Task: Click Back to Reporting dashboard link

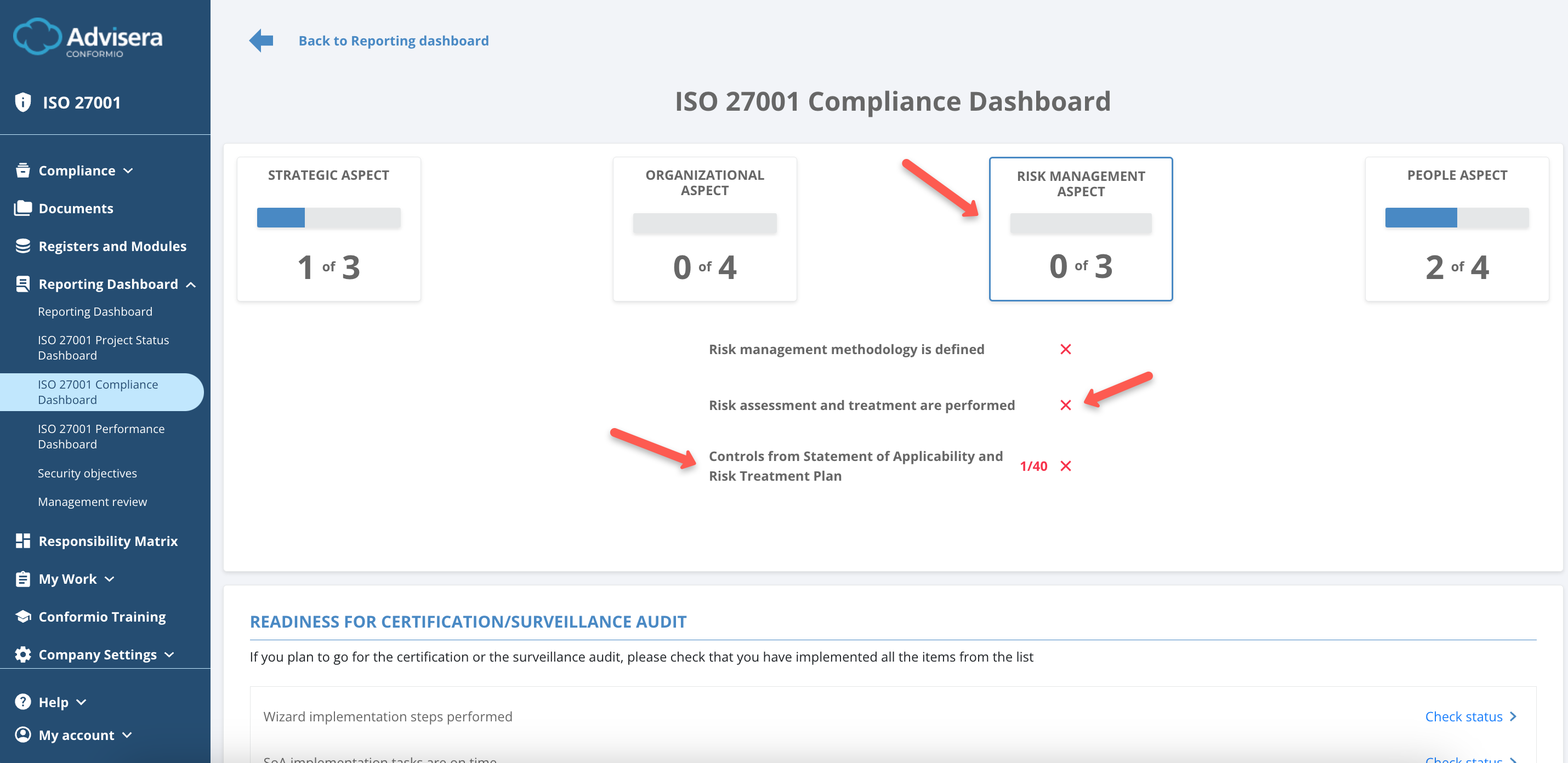Action: point(393,40)
